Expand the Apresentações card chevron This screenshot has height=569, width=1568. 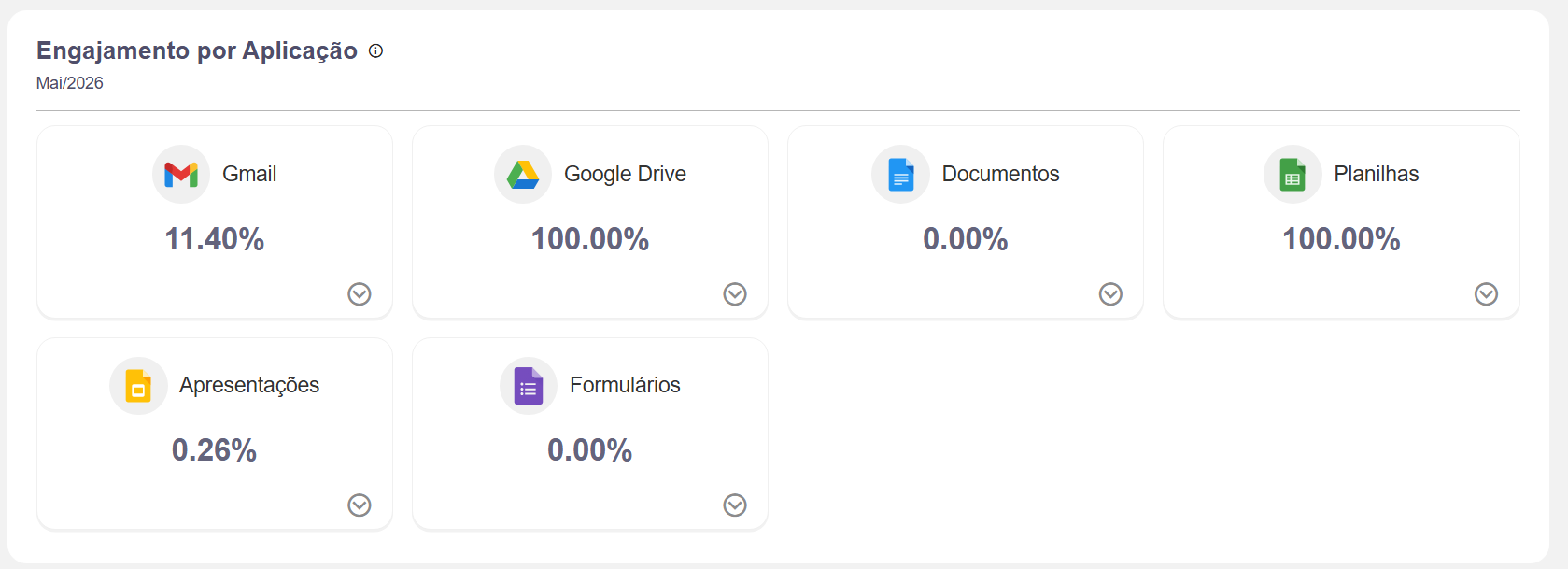tap(360, 505)
